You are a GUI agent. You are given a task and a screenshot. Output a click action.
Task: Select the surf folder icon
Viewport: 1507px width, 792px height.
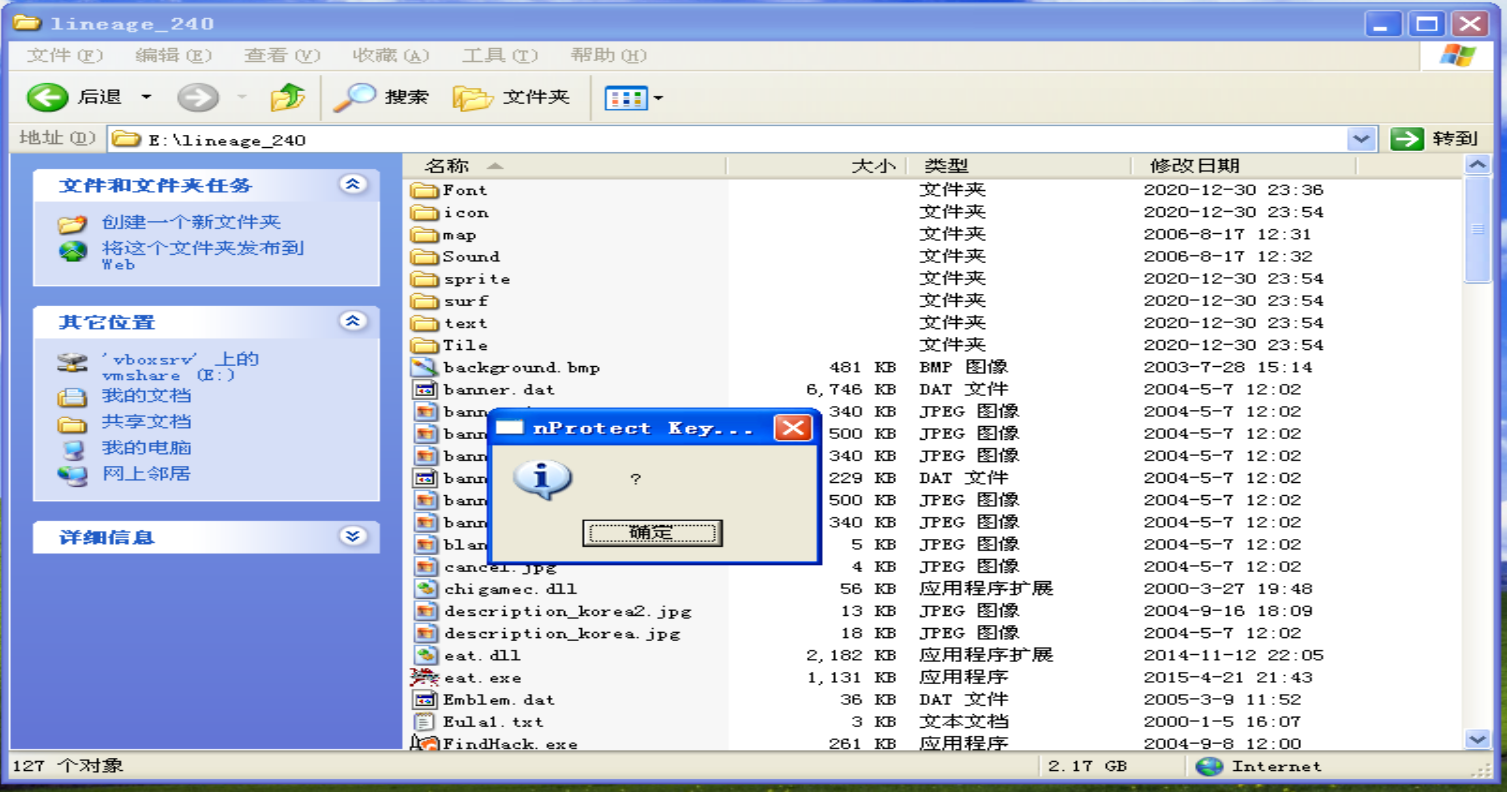click(x=425, y=301)
